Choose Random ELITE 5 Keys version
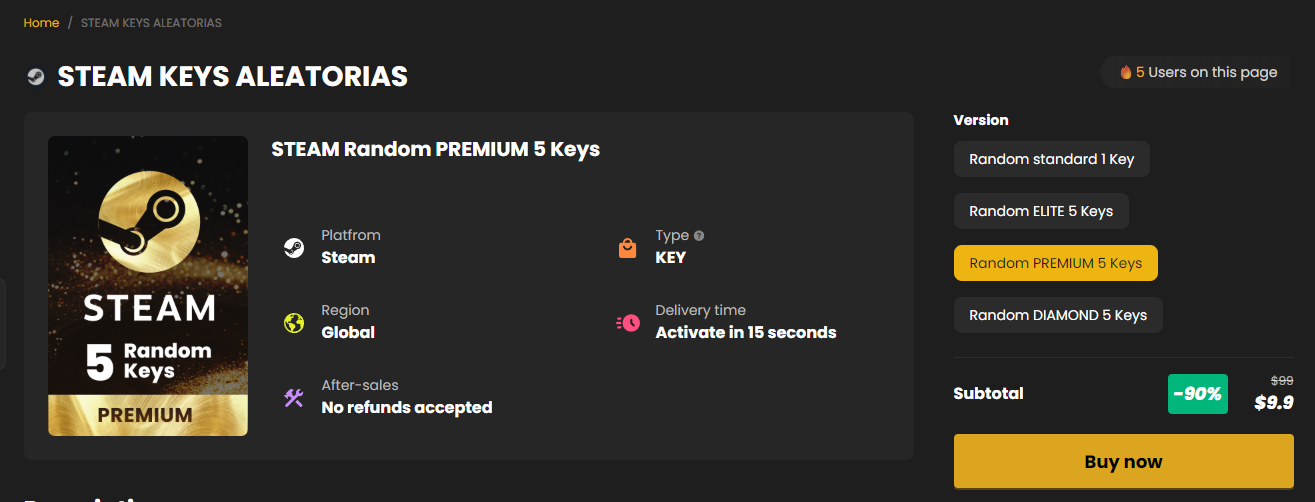Image resolution: width=1315 pixels, height=502 pixels. tap(1040, 211)
